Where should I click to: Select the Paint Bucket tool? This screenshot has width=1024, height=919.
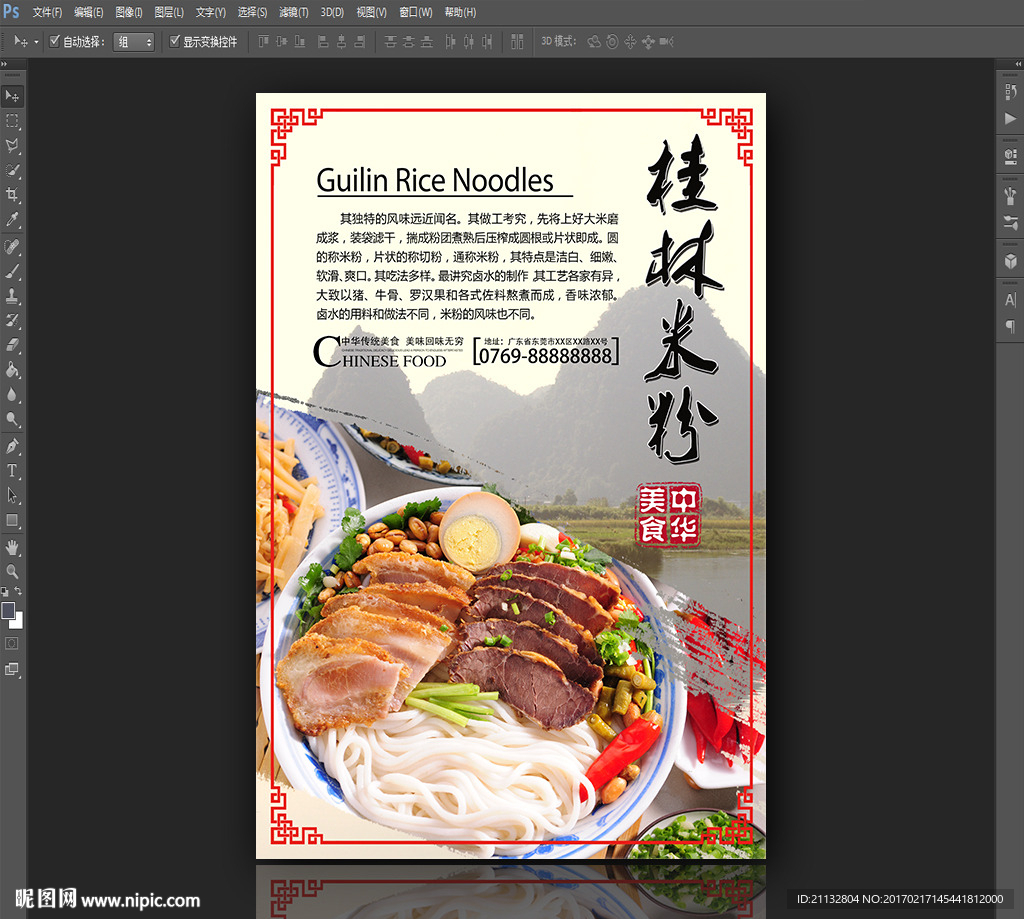click(12, 370)
